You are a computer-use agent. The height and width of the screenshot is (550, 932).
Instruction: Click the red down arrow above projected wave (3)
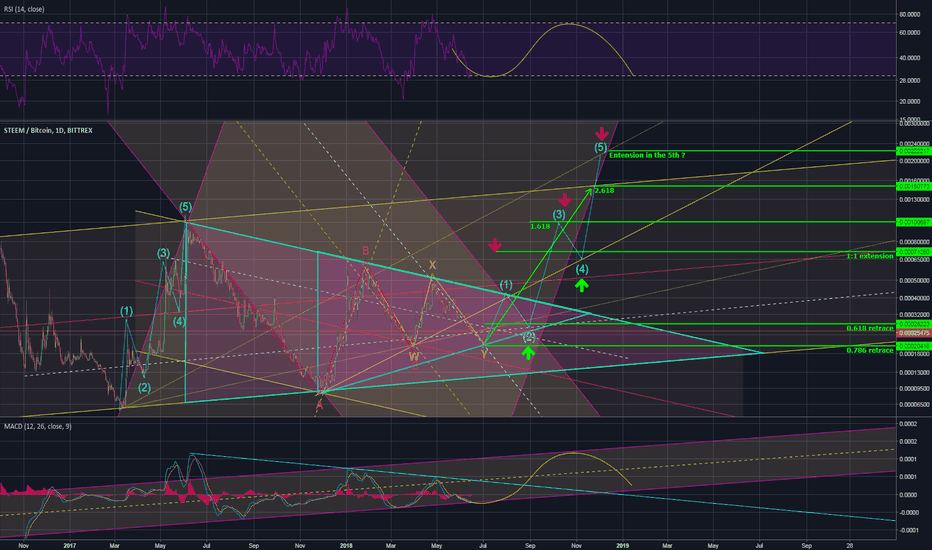tap(565, 200)
